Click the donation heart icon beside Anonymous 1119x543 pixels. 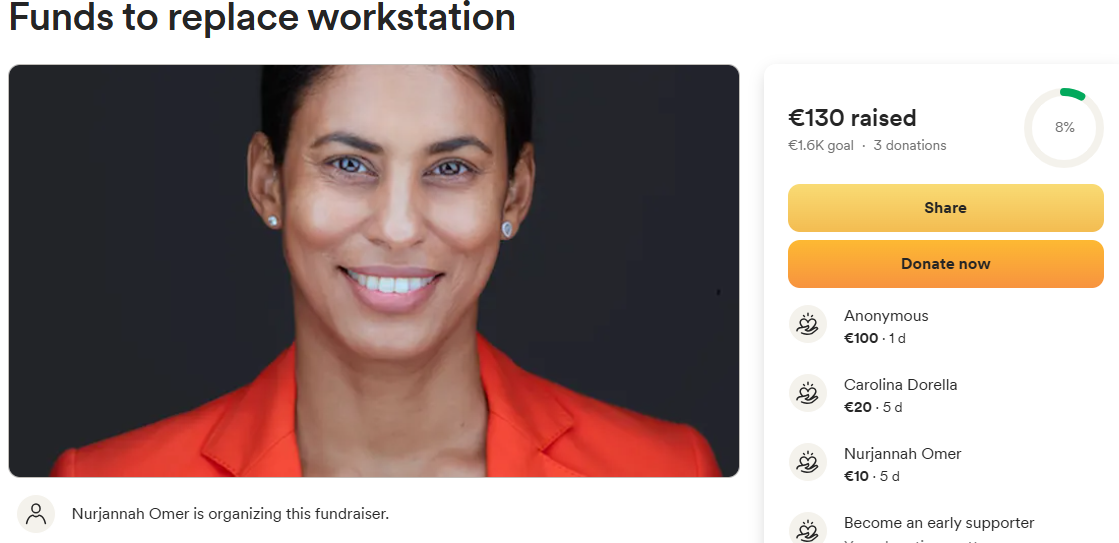point(807,324)
